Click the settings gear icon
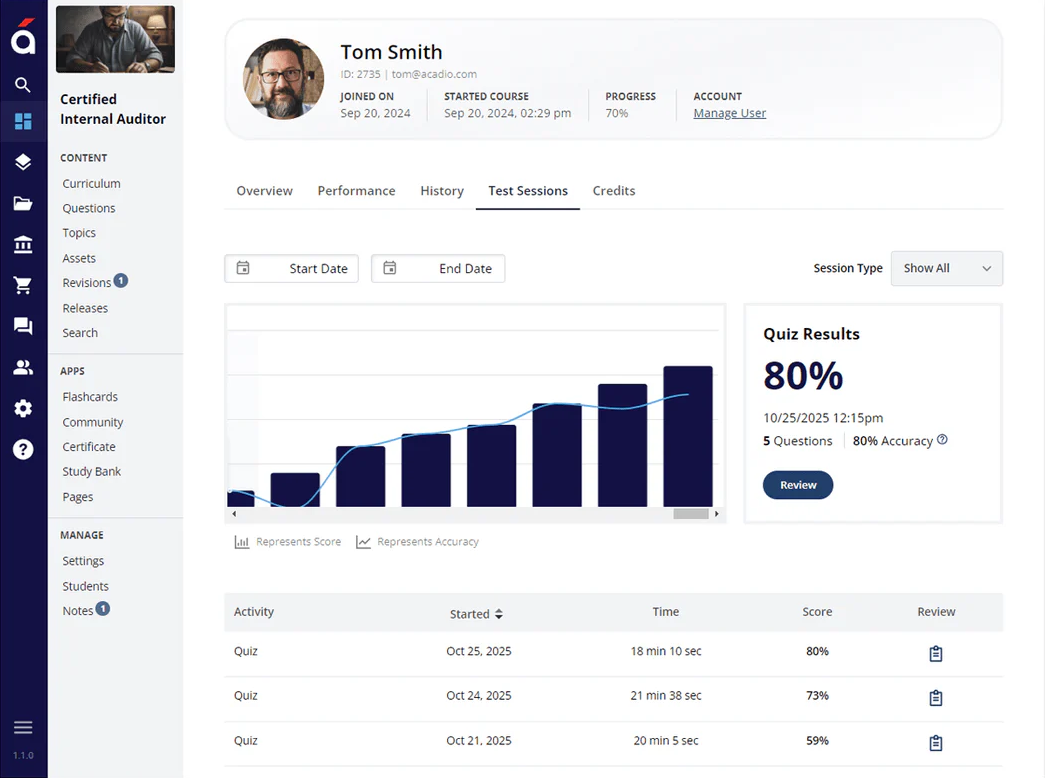Image resolution: width=1045 pixels, height=778 pixels. 23,408
